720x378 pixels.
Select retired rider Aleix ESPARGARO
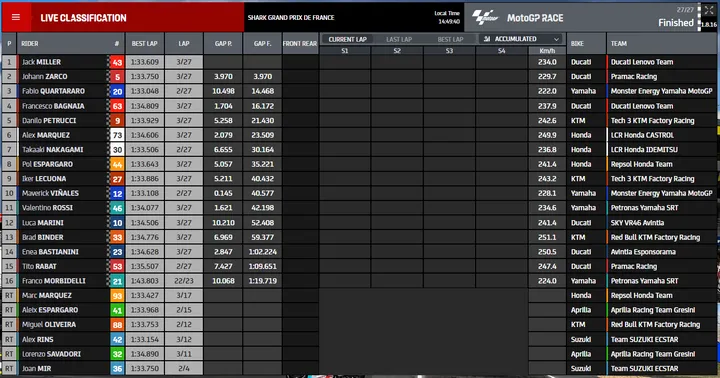[50, 310]
